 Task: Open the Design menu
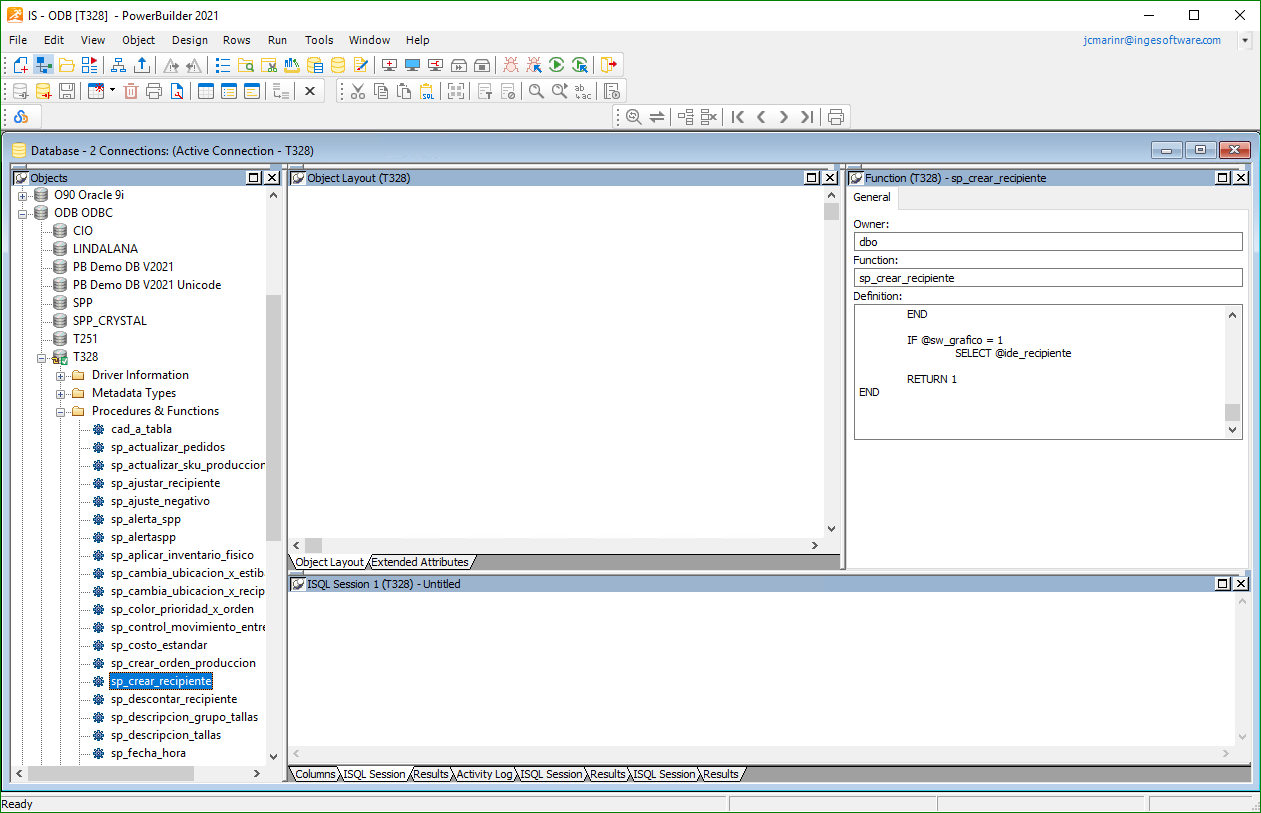tap(190, 40)
